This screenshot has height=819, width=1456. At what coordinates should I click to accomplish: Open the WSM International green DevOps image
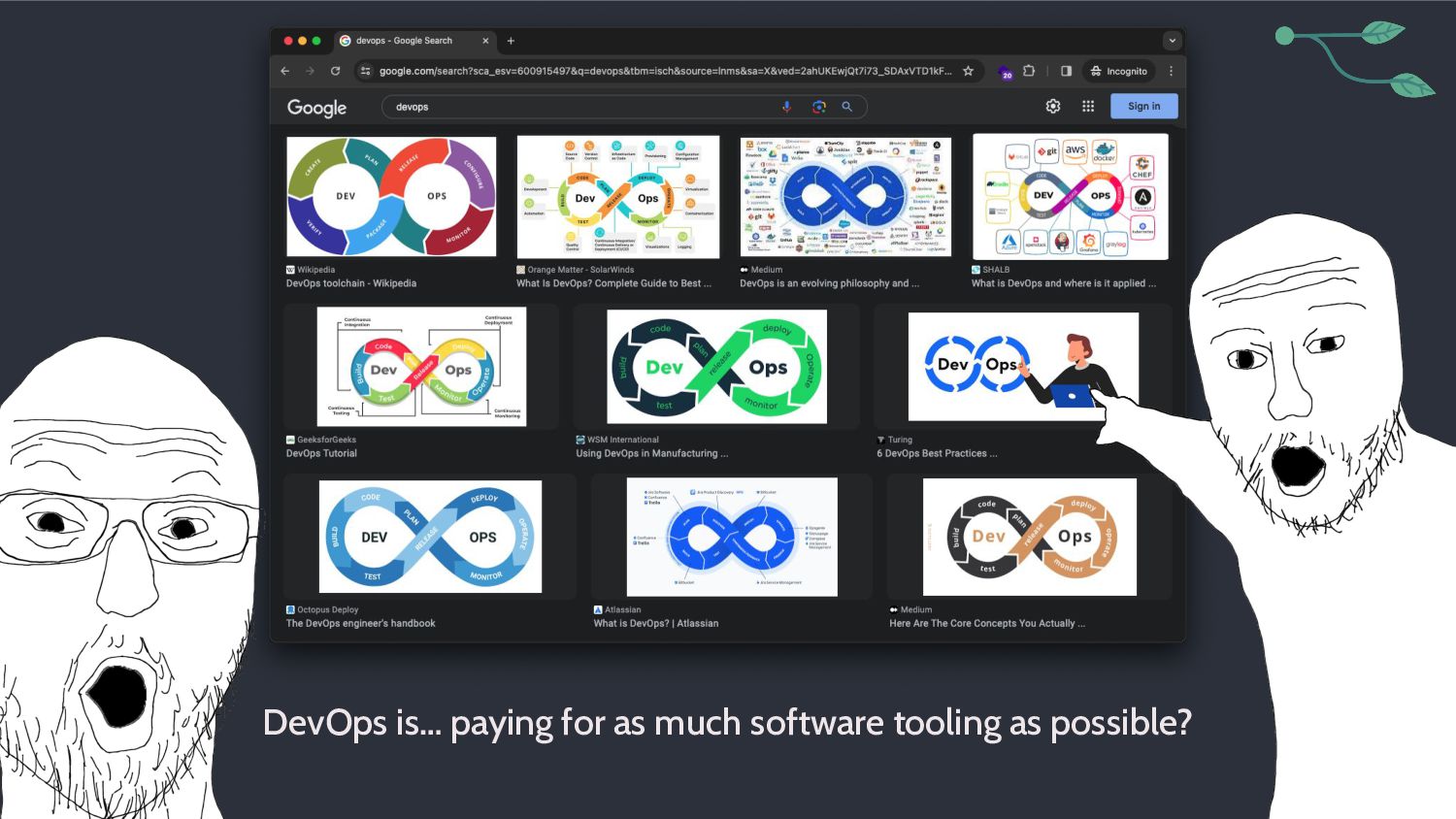[x=716, y=367]
